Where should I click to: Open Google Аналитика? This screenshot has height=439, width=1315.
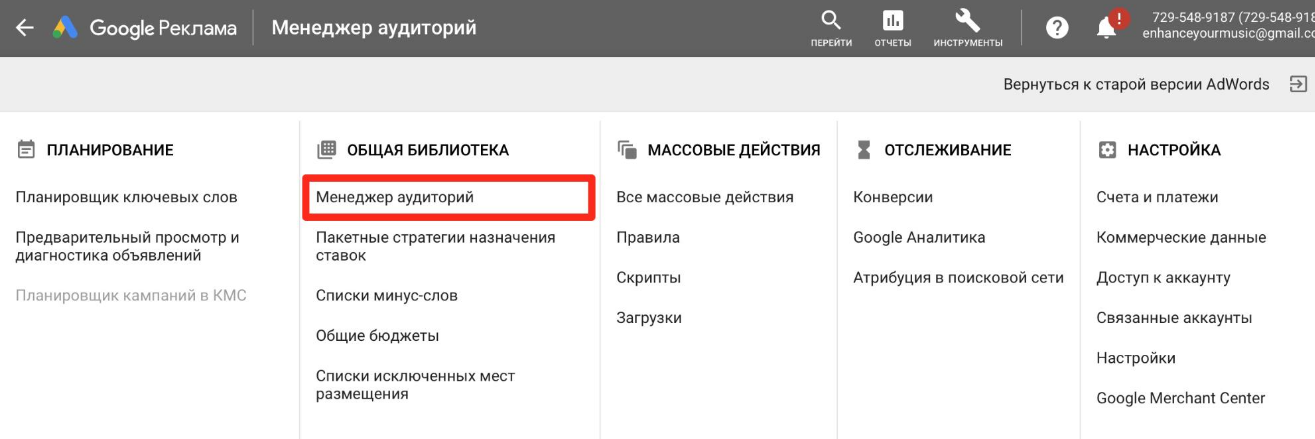coord(919,237)
